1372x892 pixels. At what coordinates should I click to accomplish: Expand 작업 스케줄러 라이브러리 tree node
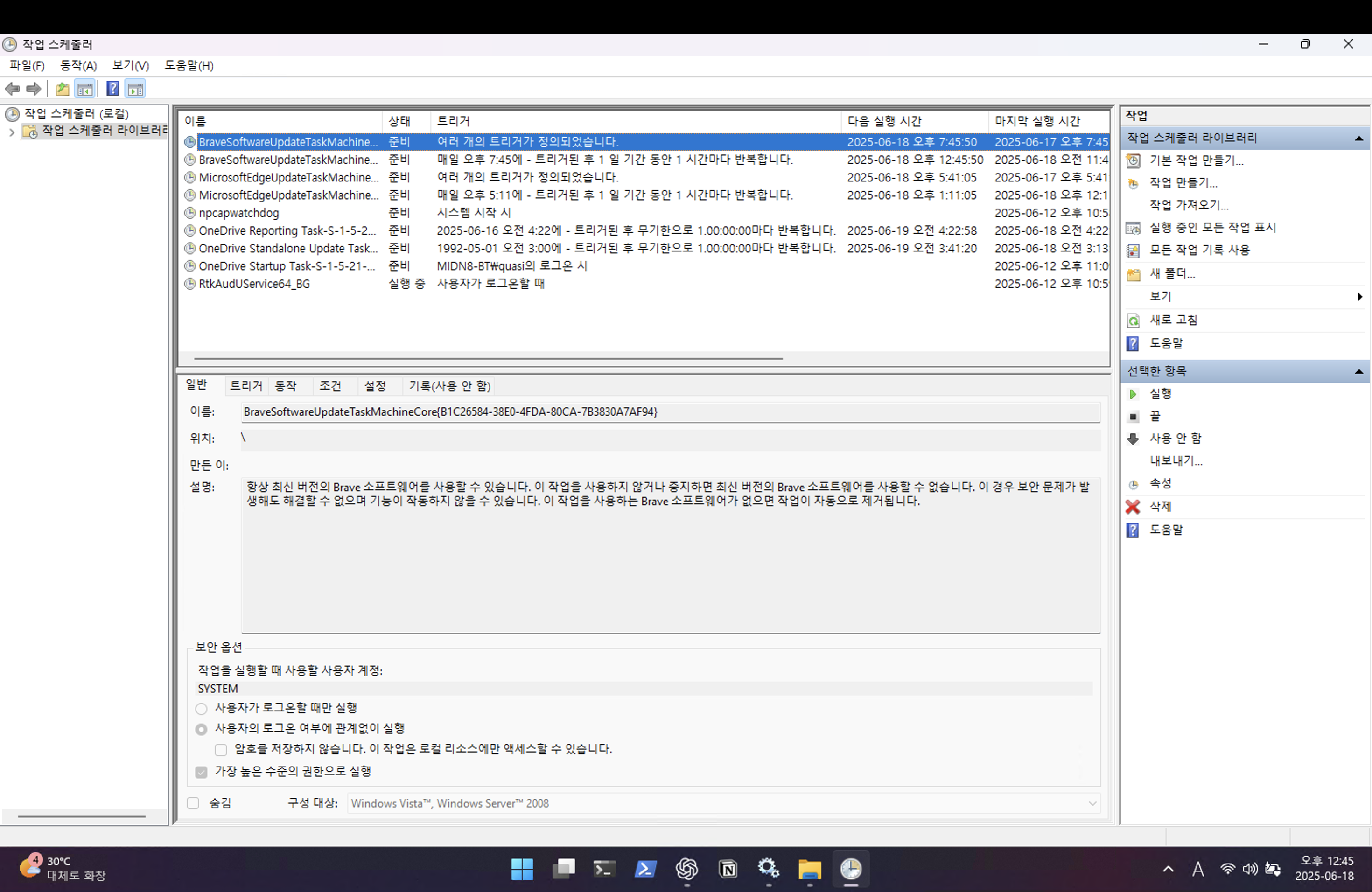coord(12,132)
